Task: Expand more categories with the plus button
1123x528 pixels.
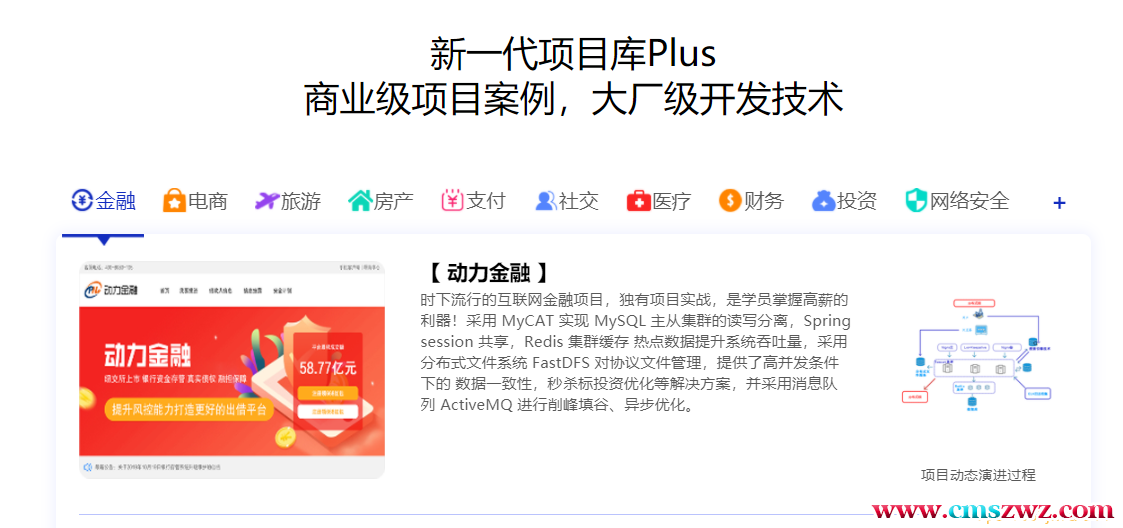Action: [x=1059, y=203]
